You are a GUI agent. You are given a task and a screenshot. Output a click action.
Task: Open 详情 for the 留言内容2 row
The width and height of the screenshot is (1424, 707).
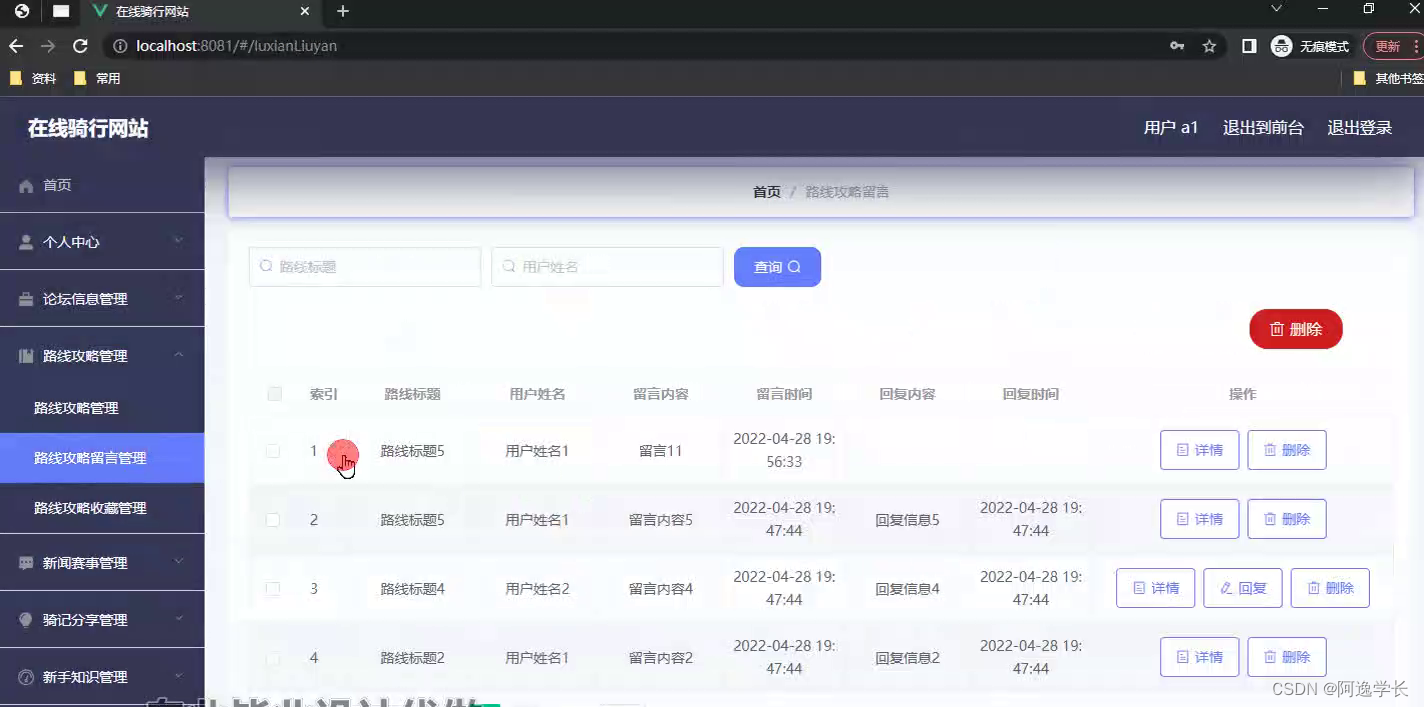click(x=1200, y=657)
